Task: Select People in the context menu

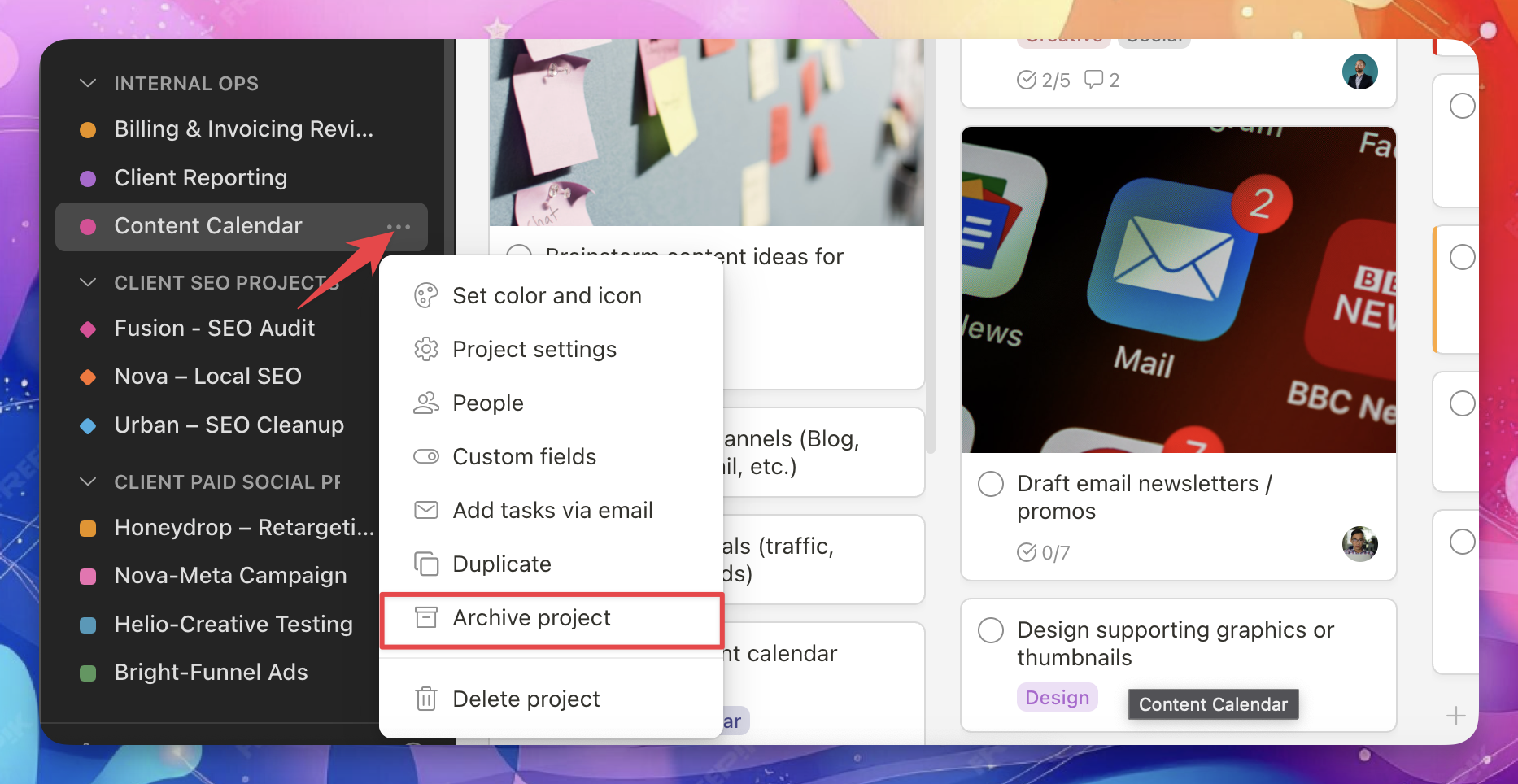Action: [552, 403]
